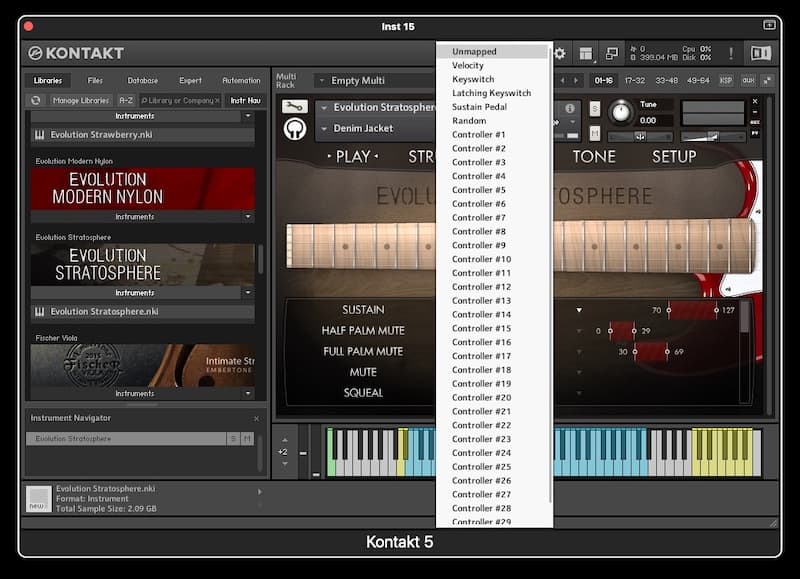The image size is (800, 579).
Task: Open Evolution Stratosphere instrument name dropdown
Action: (324, 108)
